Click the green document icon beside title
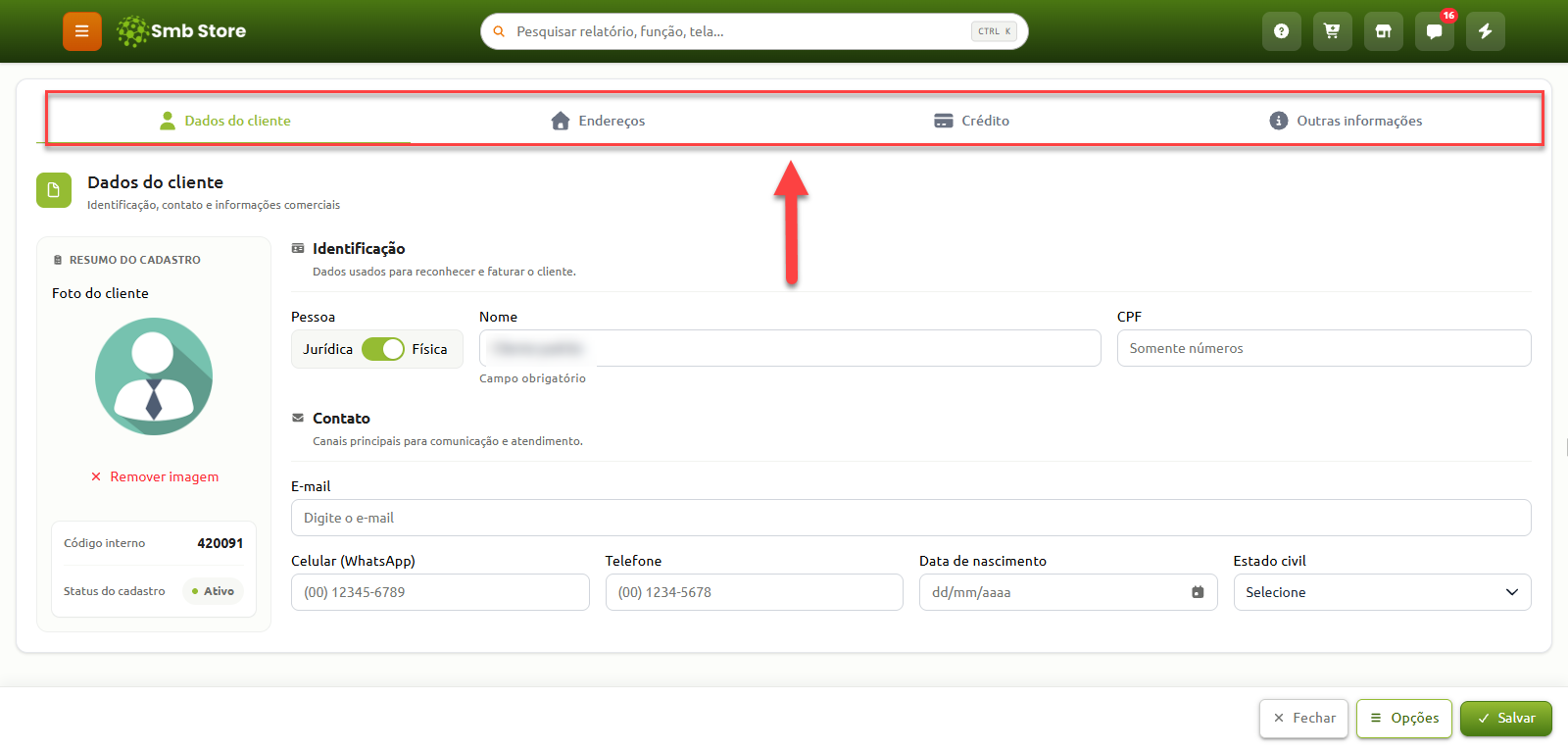The height and width of the screenshot is (750, 1568). 54,190
